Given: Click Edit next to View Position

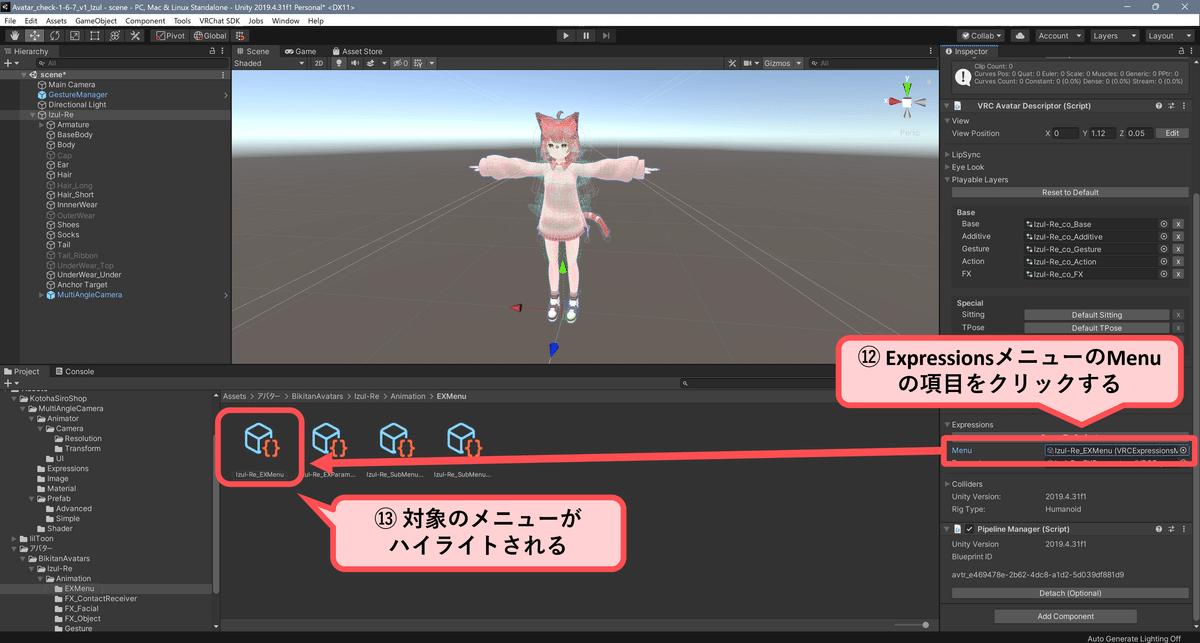Looking at the screenshot, I should 1171,133.
